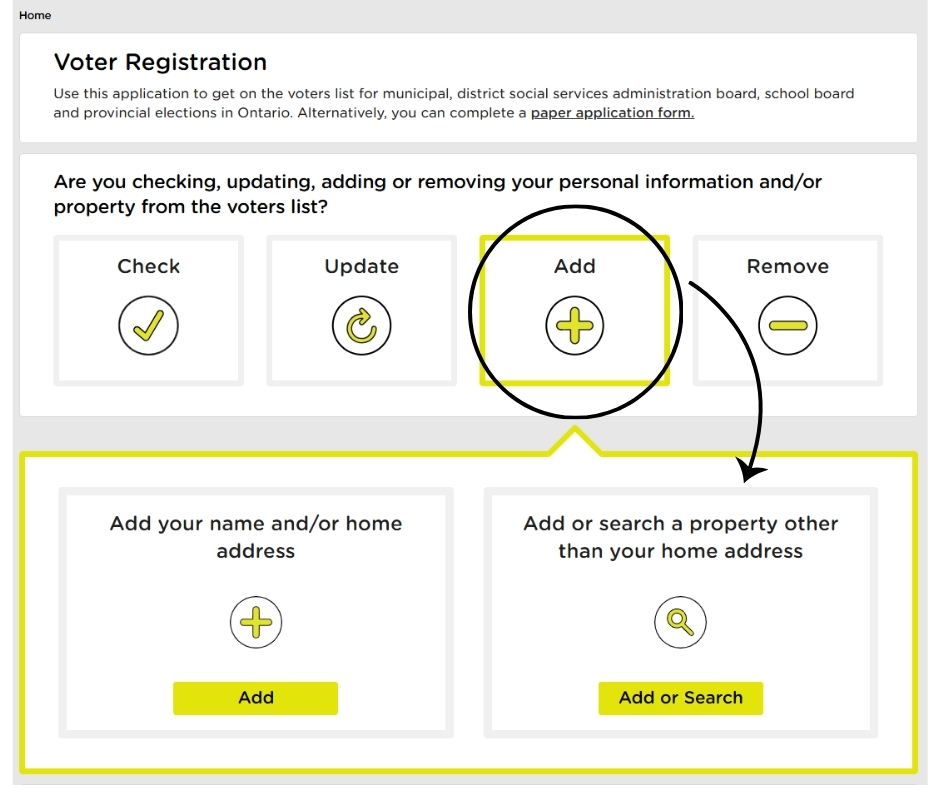Click the yellow checkmark icon under Check
940x788 pixels.
tap(148, 326)
